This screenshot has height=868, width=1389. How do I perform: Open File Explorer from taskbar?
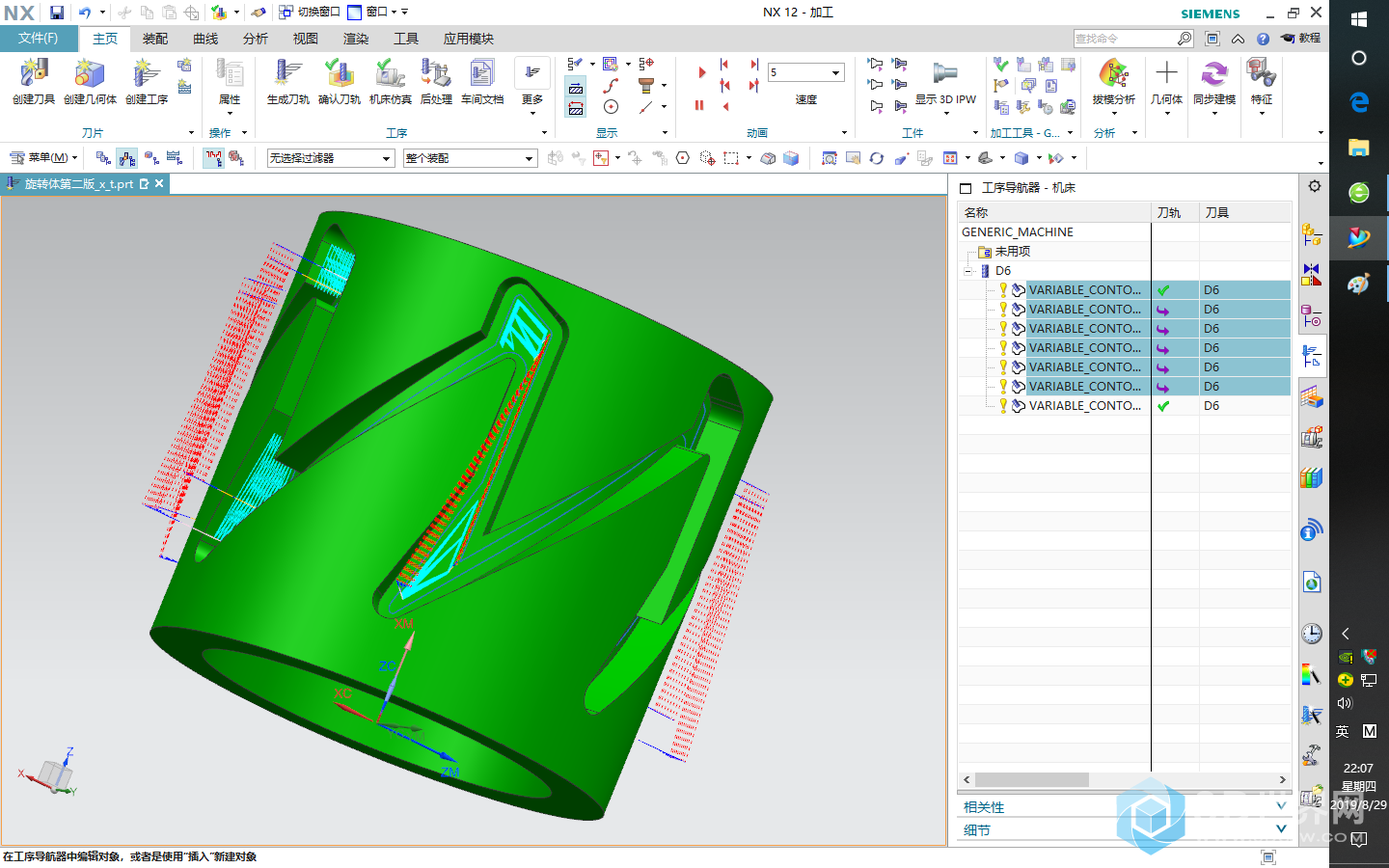(1359, 147)
